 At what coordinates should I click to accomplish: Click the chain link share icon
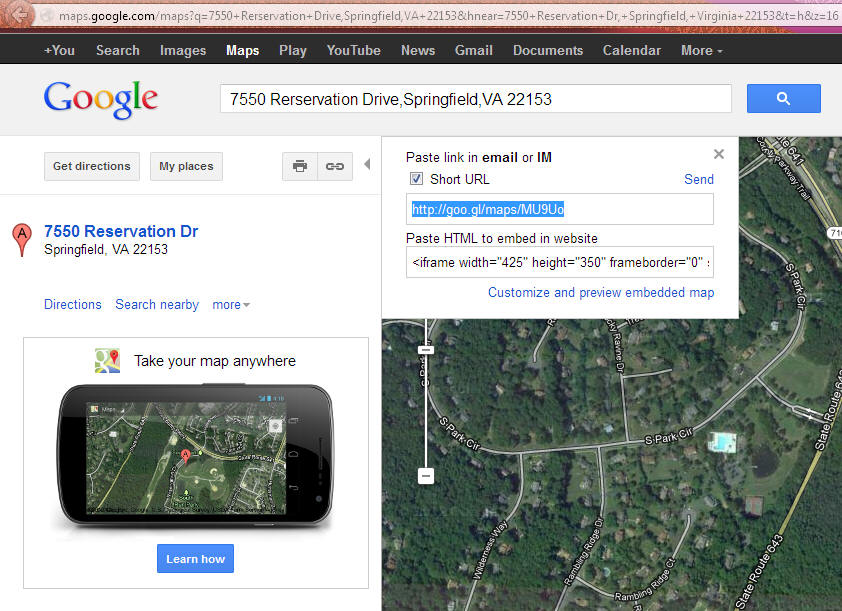pos(335,166)
